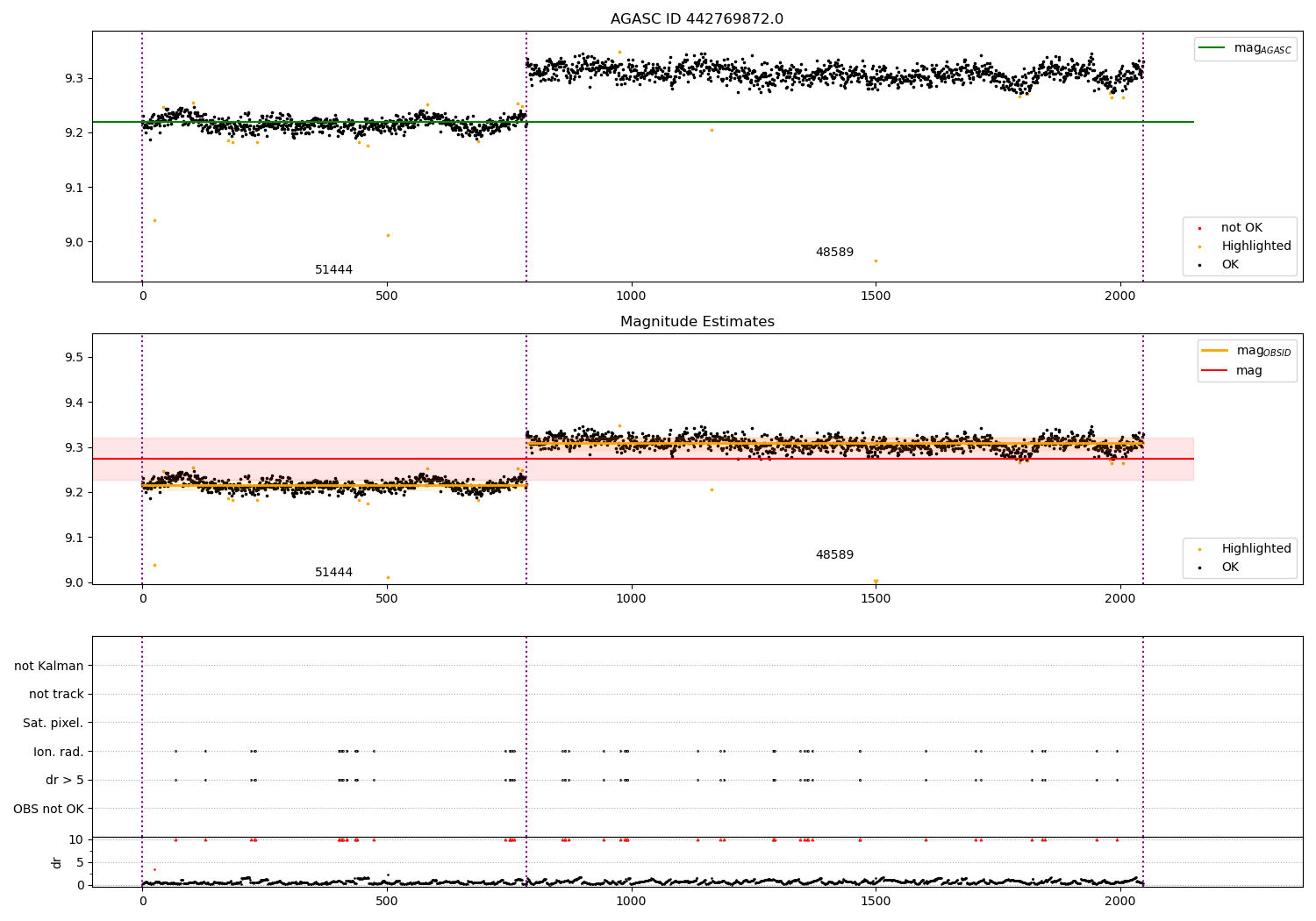Click x-tick '500' under the top plot
Image resolution: width=1316 pixels, height=921 pixels.
pyautogui.click(x=387, y=296)
